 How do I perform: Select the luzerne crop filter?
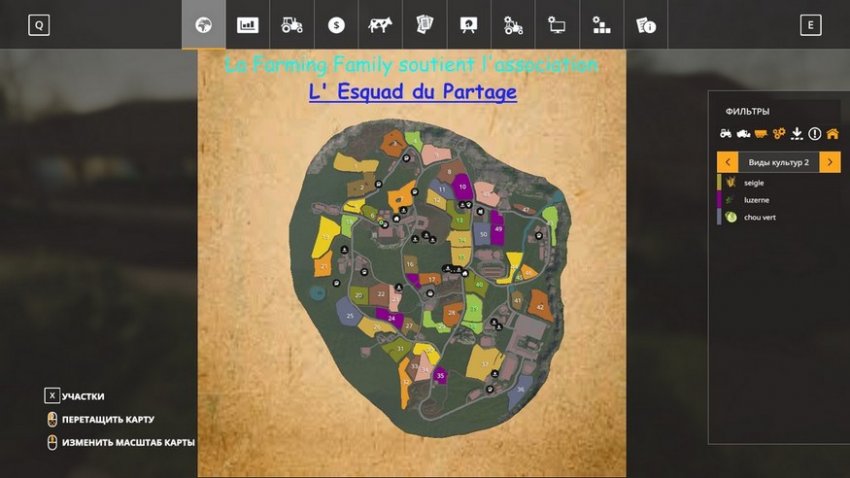pos(755,200)
